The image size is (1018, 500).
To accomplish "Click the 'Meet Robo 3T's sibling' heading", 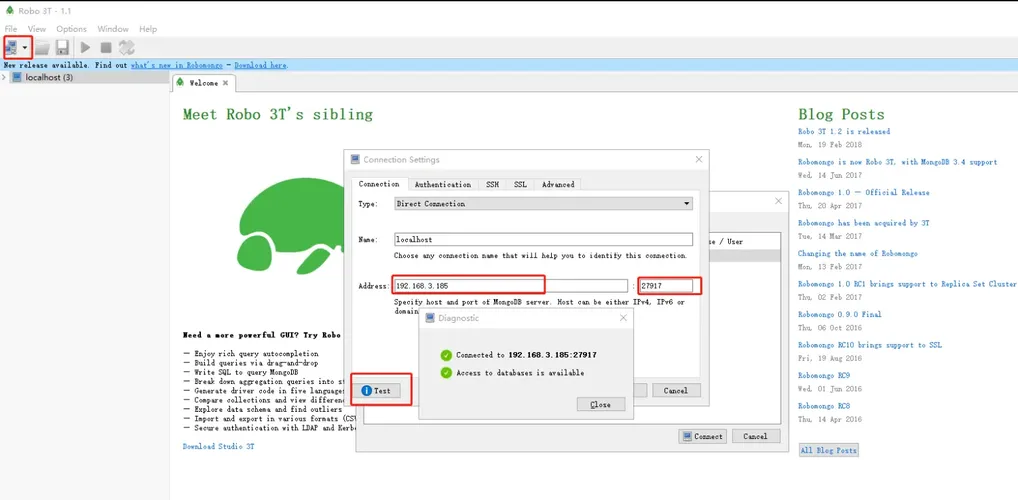I will [x=278, y=114].
